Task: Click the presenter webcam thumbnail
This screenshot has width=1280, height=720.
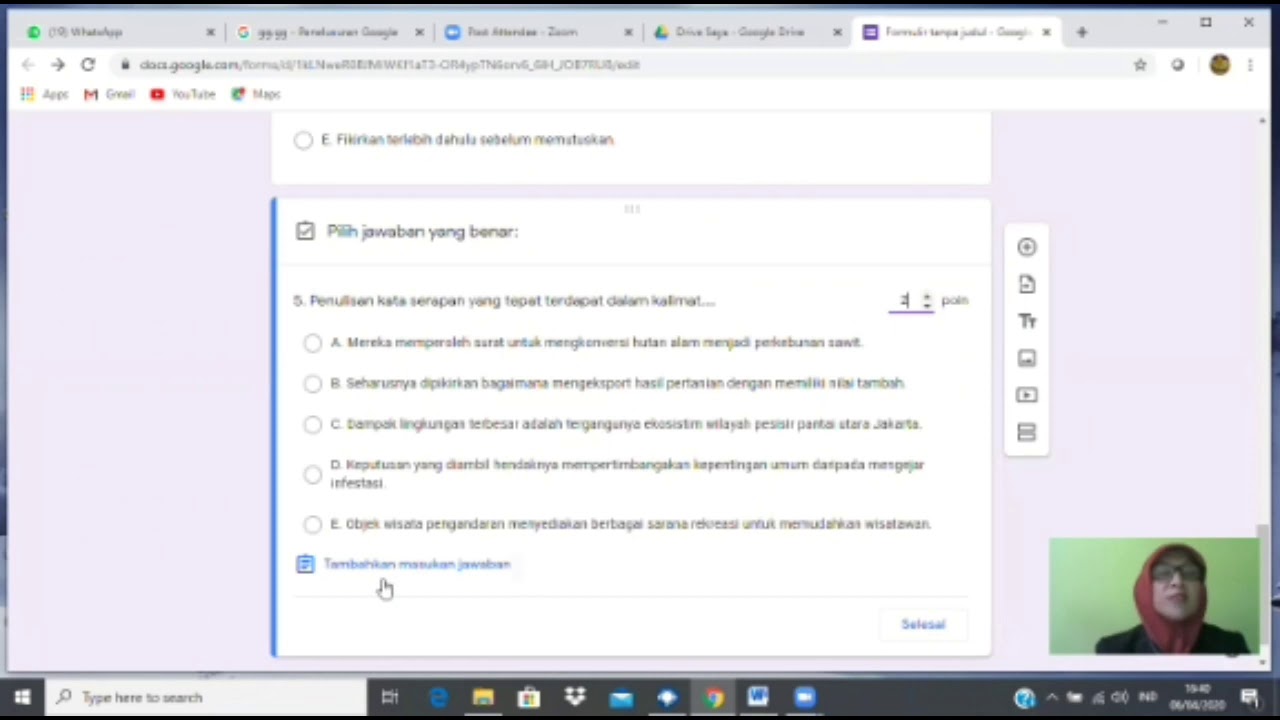Action: tap(1154, 596)
